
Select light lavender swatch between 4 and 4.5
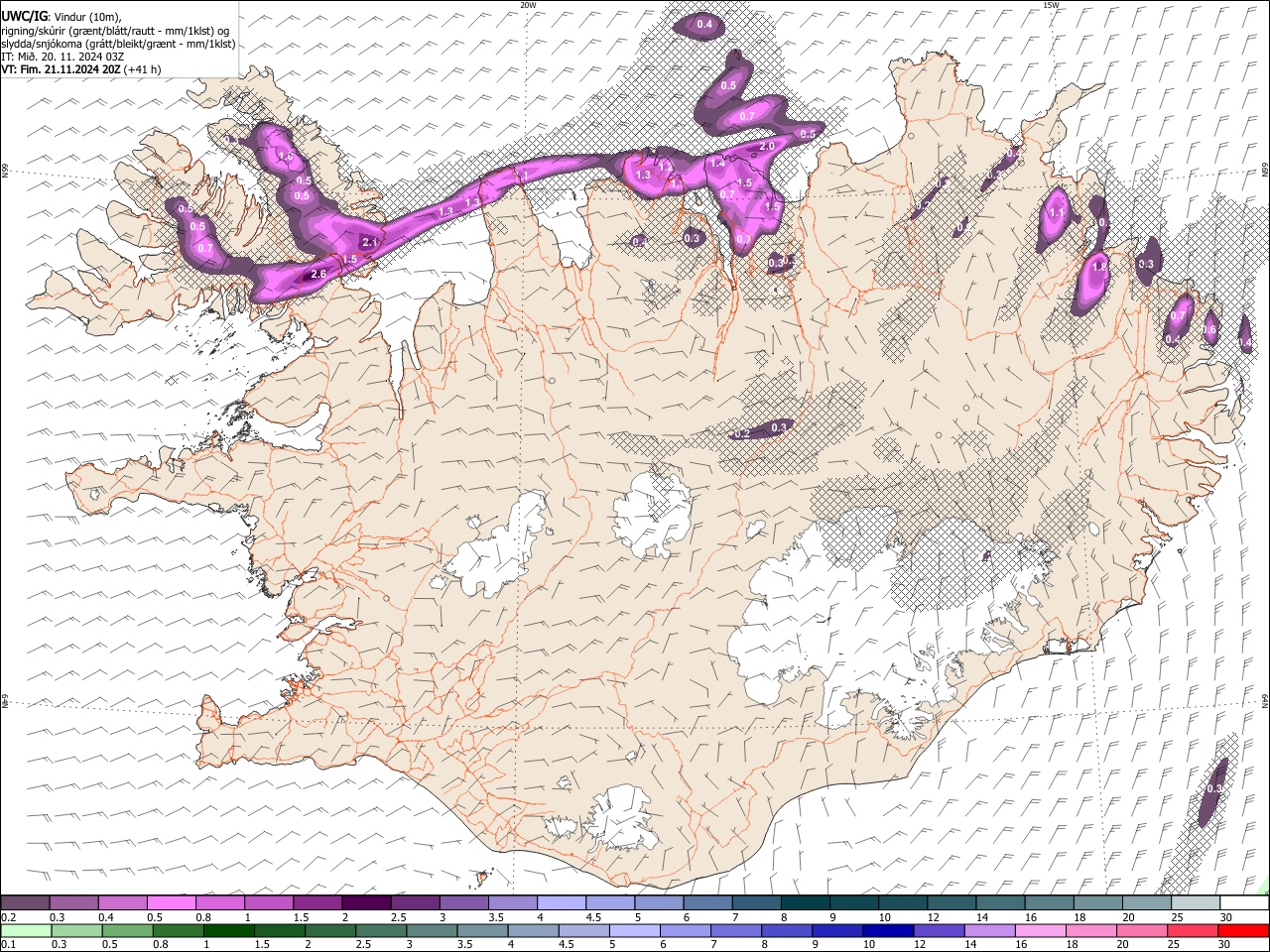click(x=562, y=902)
